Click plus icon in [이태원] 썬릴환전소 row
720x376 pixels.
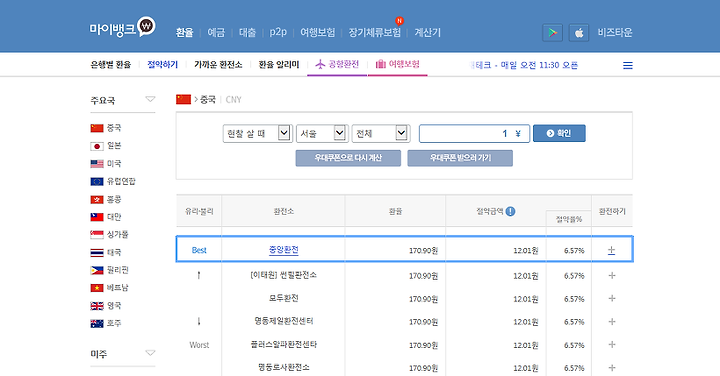pos(612,275)
